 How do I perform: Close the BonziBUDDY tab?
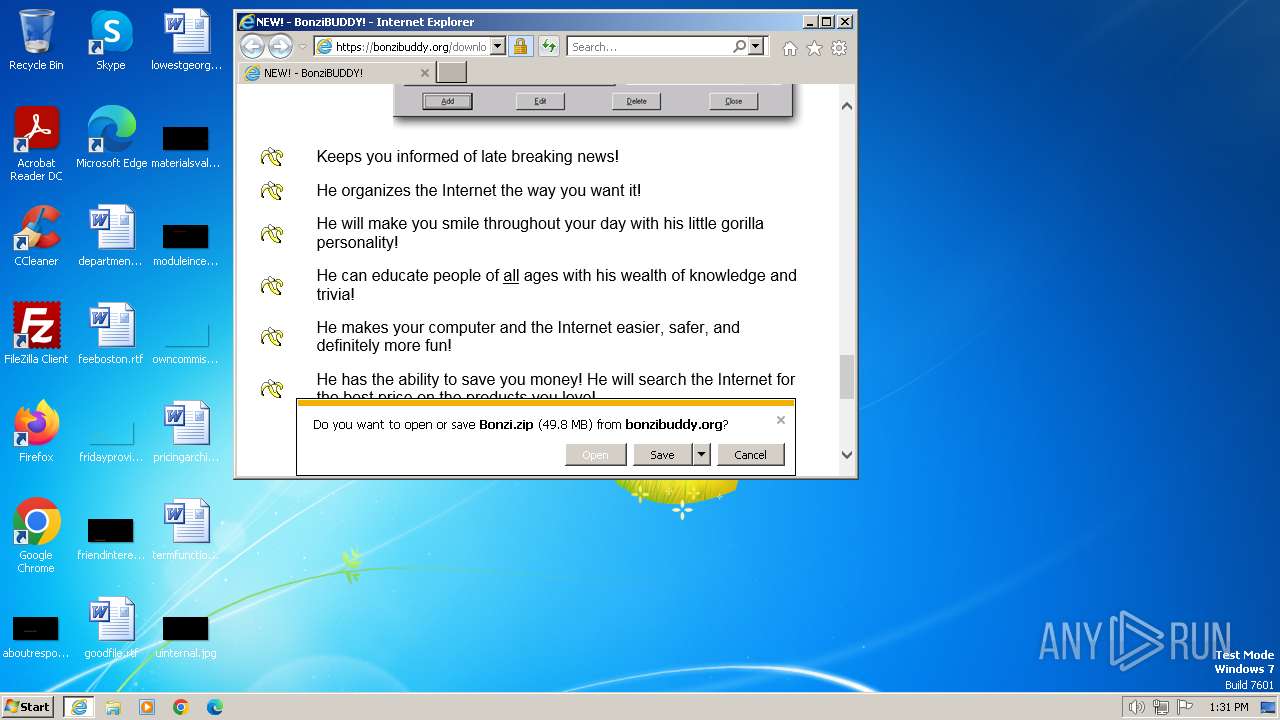[424, 73]
